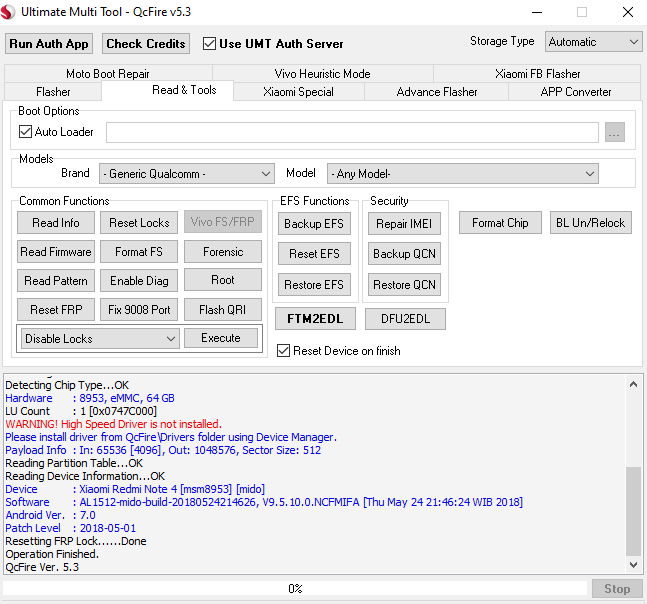Viewport: 647px width, 604px height.
Task: Click the log scrollbar up arrow
Action: pos(634,385)
